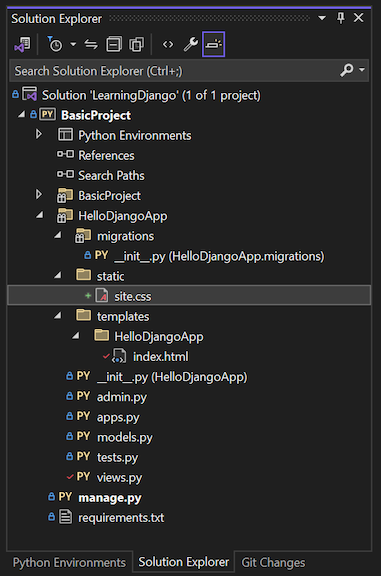The width and height of the screenshot is (381, 576).
Task: Collapse the templates folder
Action: pos(58,316)
